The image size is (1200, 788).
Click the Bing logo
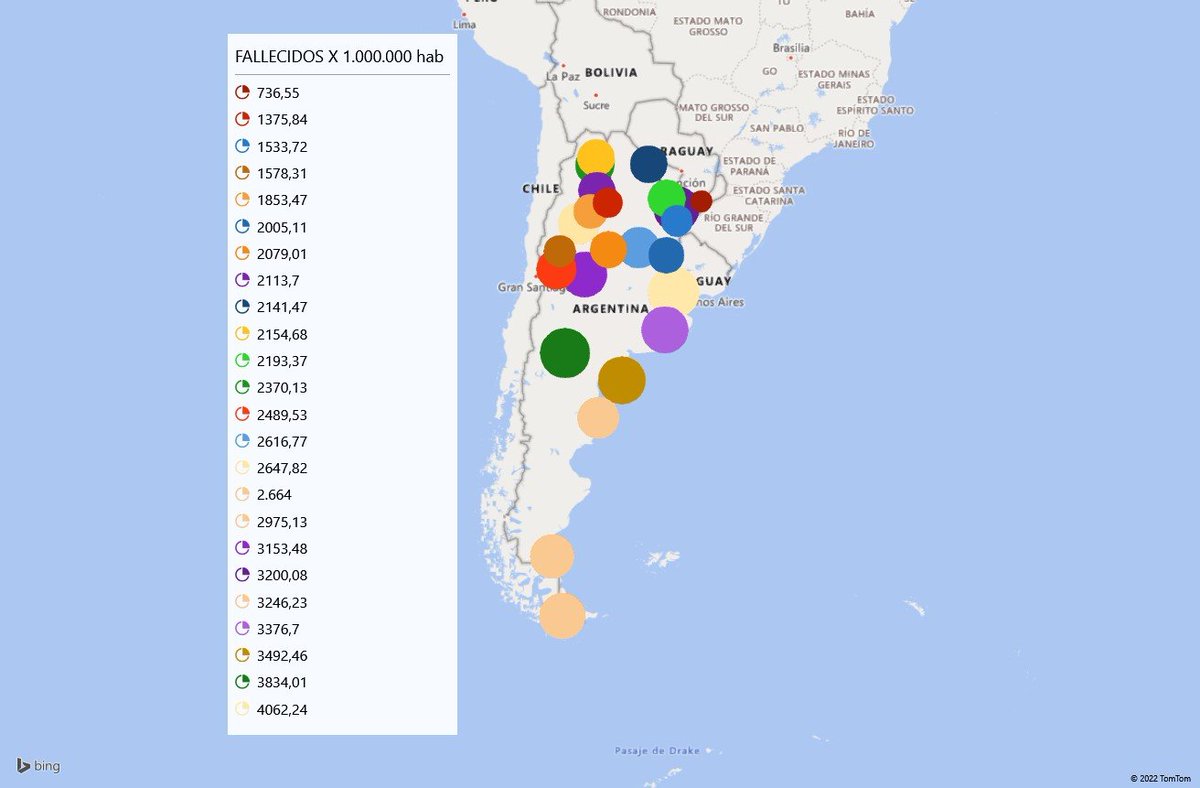tap(38, 766)
